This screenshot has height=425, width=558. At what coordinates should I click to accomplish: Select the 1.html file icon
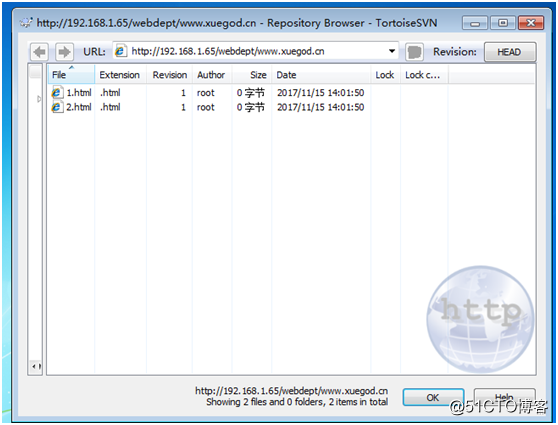tap(57, 93)
